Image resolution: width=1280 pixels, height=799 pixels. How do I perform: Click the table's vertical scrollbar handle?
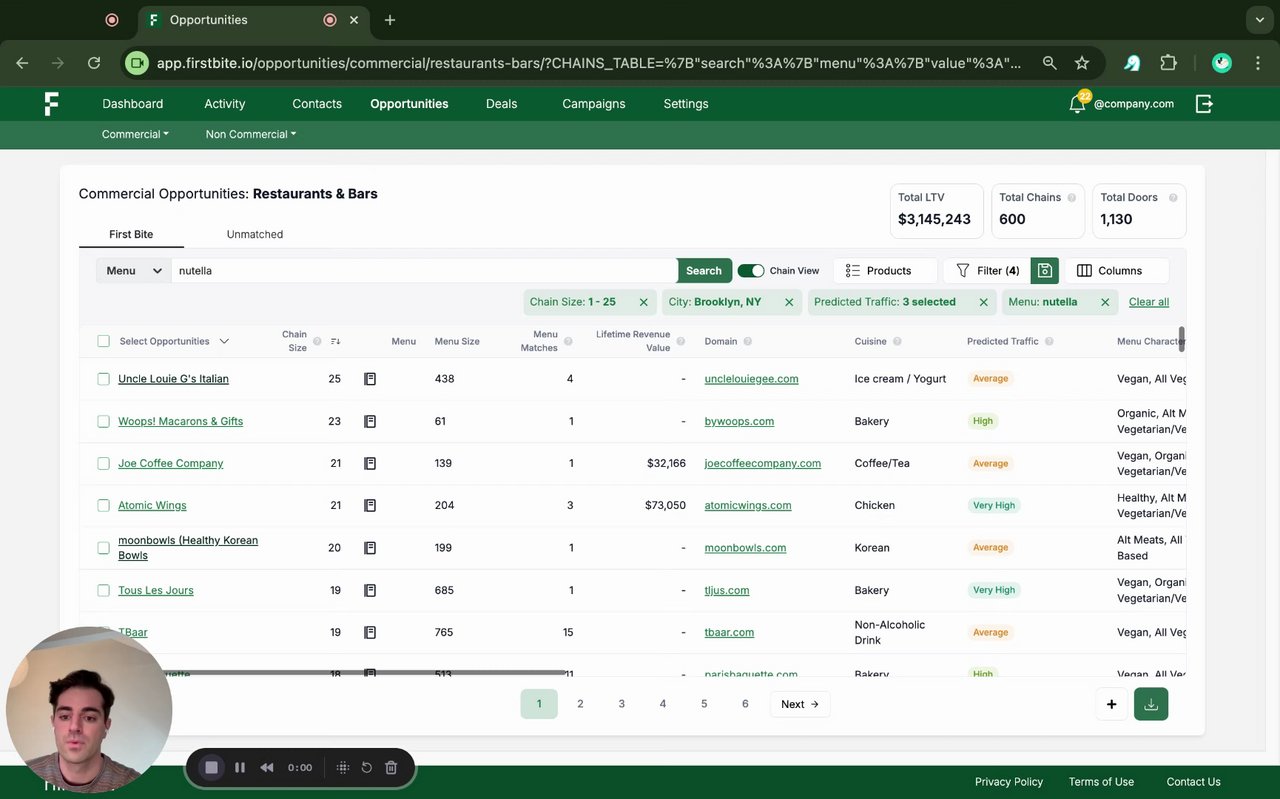click(1182, 339)
